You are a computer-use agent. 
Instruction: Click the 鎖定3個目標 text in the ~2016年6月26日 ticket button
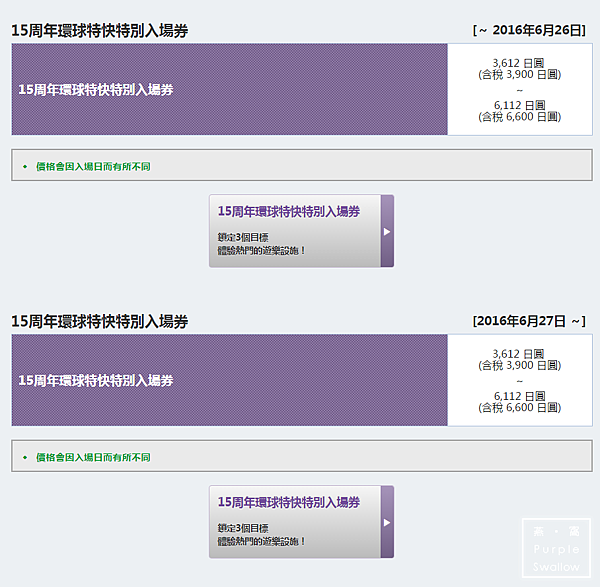[243, 237]
